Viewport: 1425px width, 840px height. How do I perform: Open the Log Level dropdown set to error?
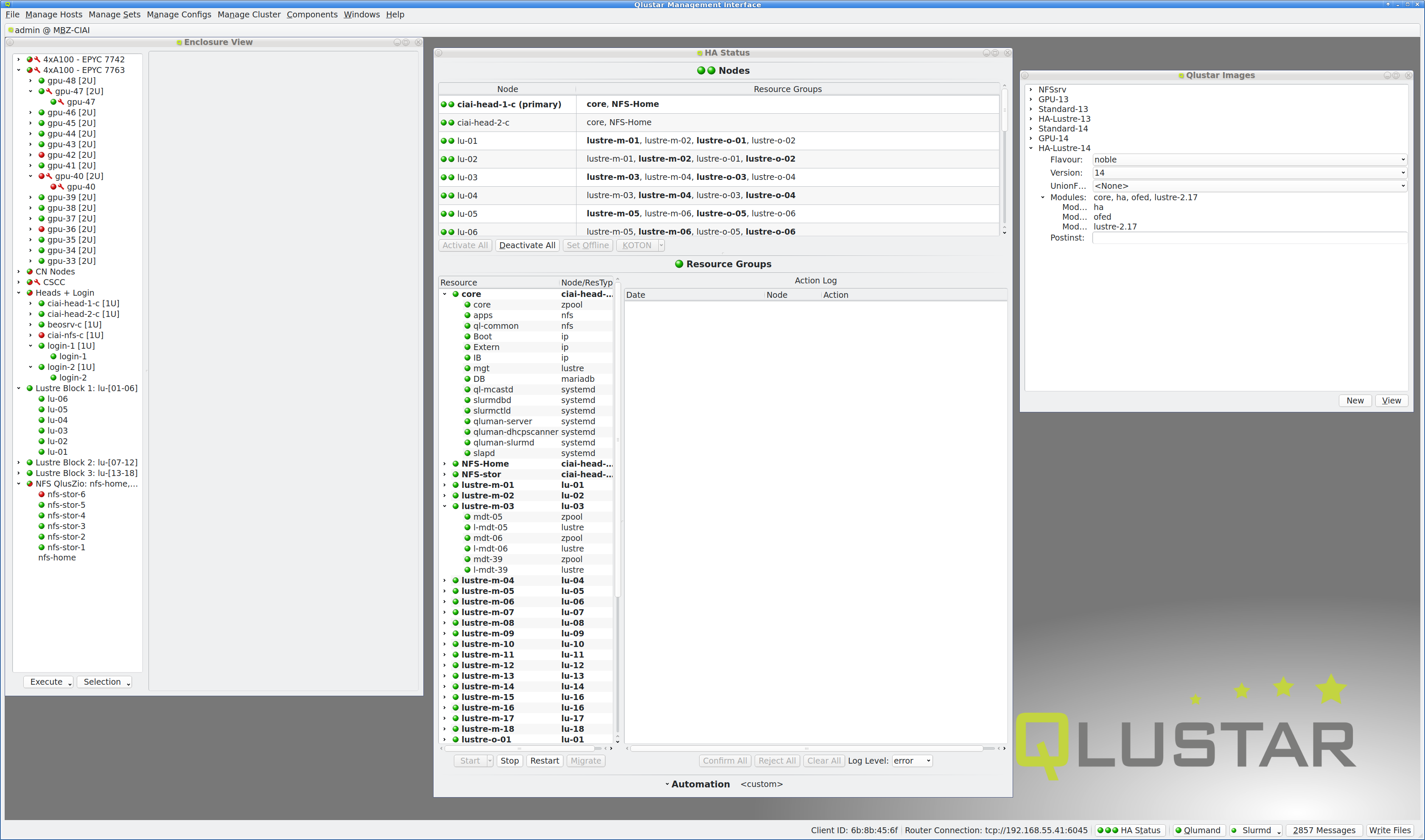(912, 761)
